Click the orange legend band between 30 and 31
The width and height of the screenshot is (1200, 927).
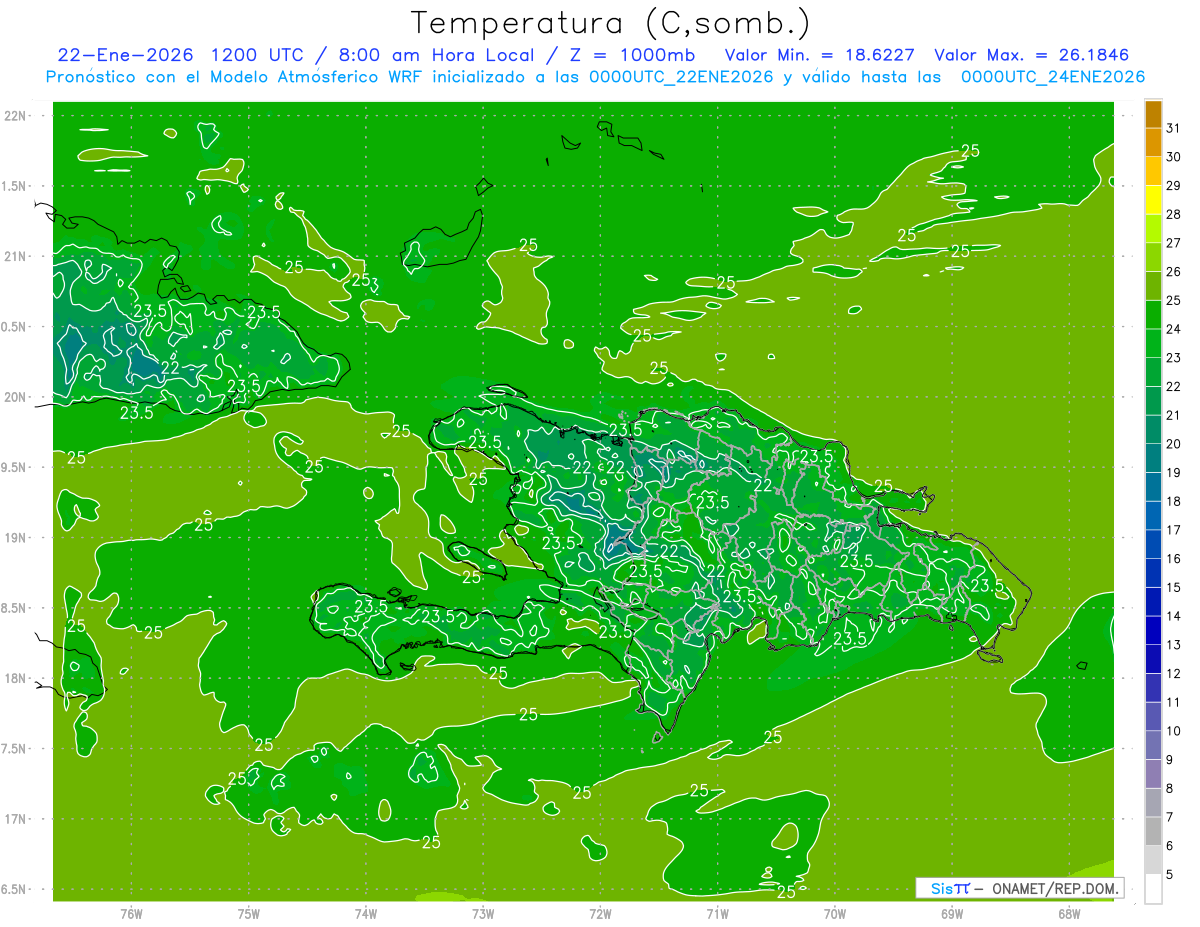[1153, 142]
